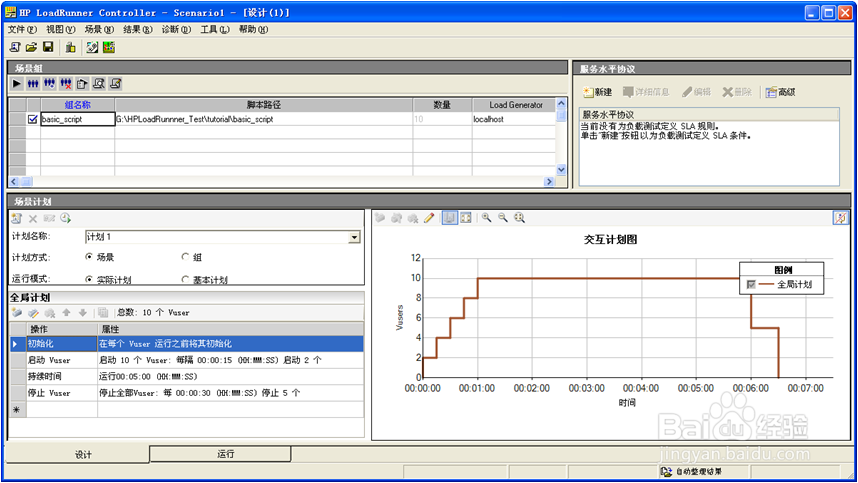This screenshot has width=858, height=483.
Task: Click the Remove Group icon with red X
Action: 66,84
